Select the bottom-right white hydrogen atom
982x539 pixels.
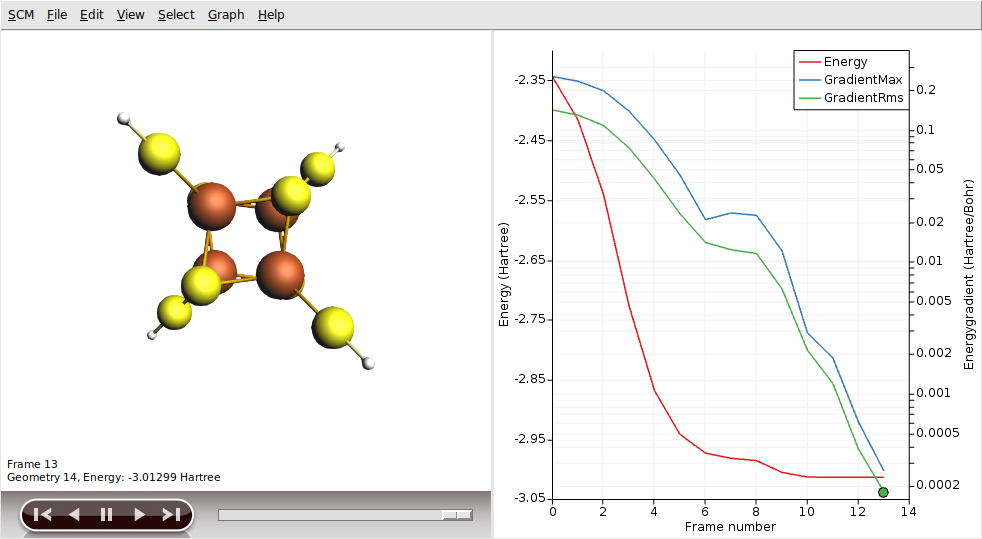[x=369, y=363]
